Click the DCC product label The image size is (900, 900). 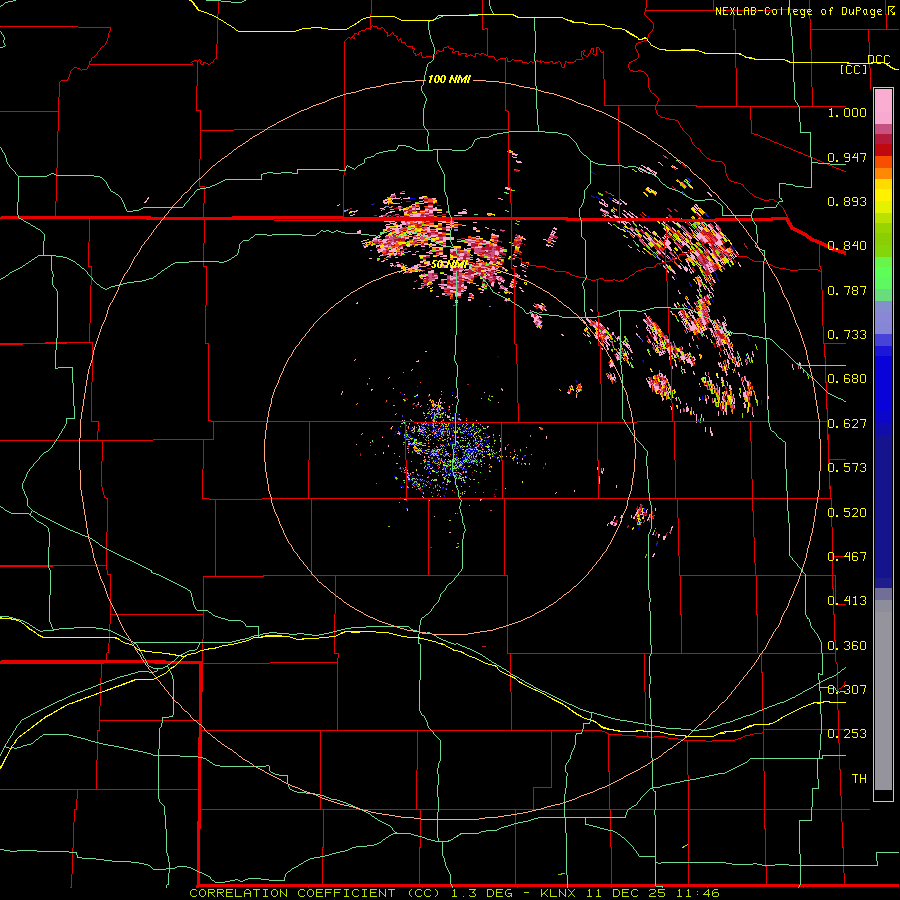click(878, 59)
